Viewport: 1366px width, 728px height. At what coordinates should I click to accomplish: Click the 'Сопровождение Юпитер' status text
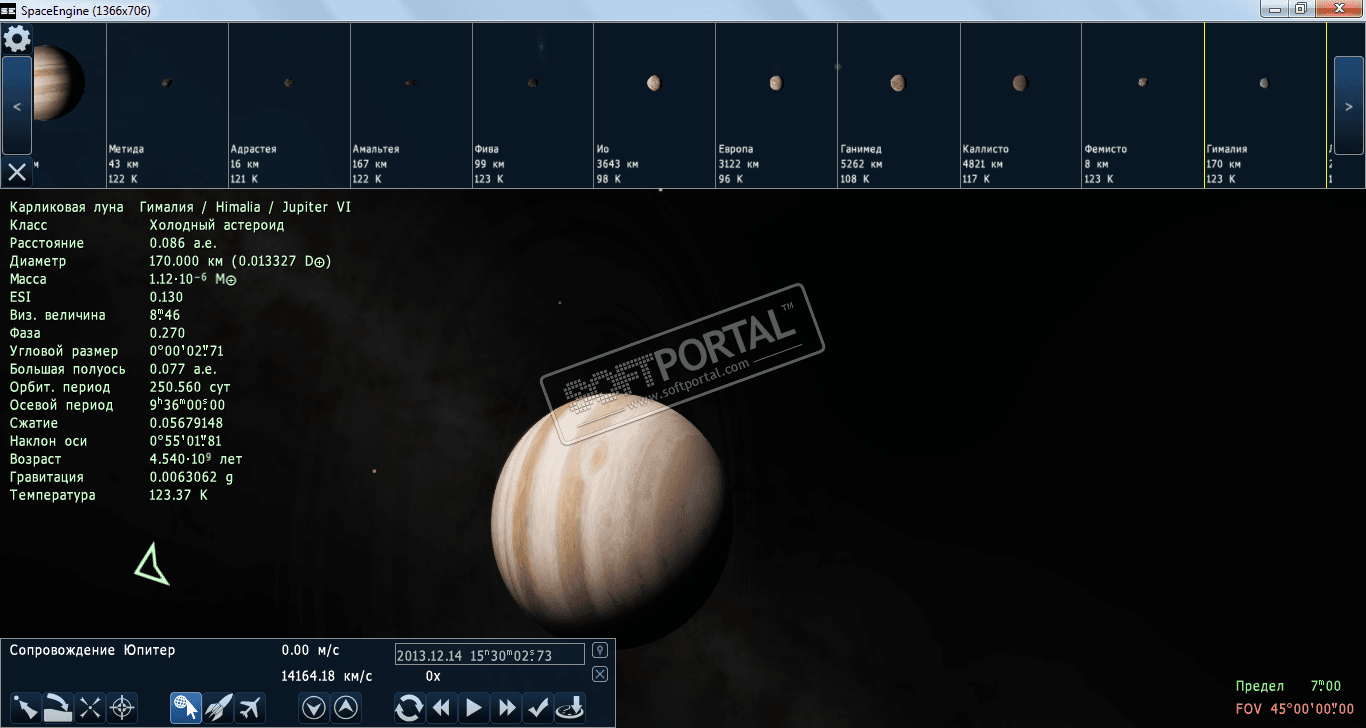coord(92,650)
